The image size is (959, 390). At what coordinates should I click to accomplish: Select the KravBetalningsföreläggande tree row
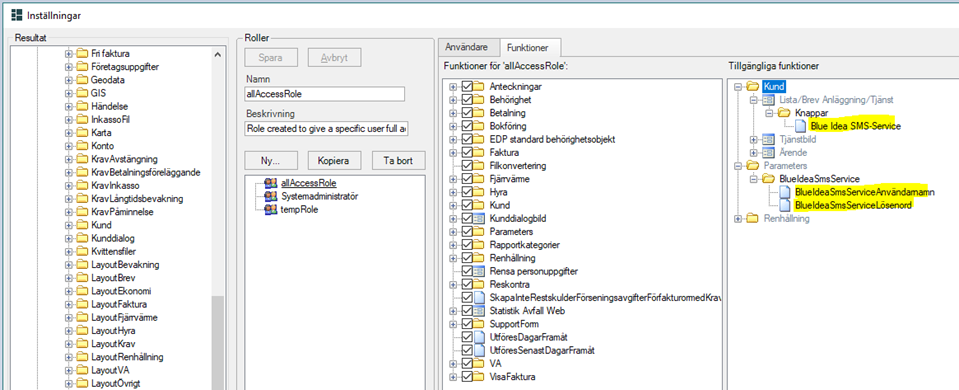[x=146, y=172]
